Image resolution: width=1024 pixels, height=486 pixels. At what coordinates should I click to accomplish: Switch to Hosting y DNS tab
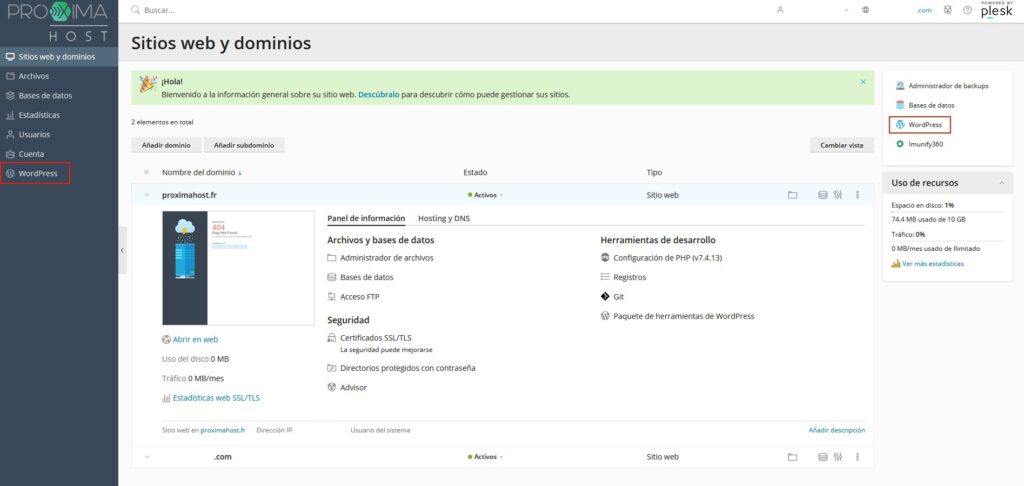click(444, 218)
